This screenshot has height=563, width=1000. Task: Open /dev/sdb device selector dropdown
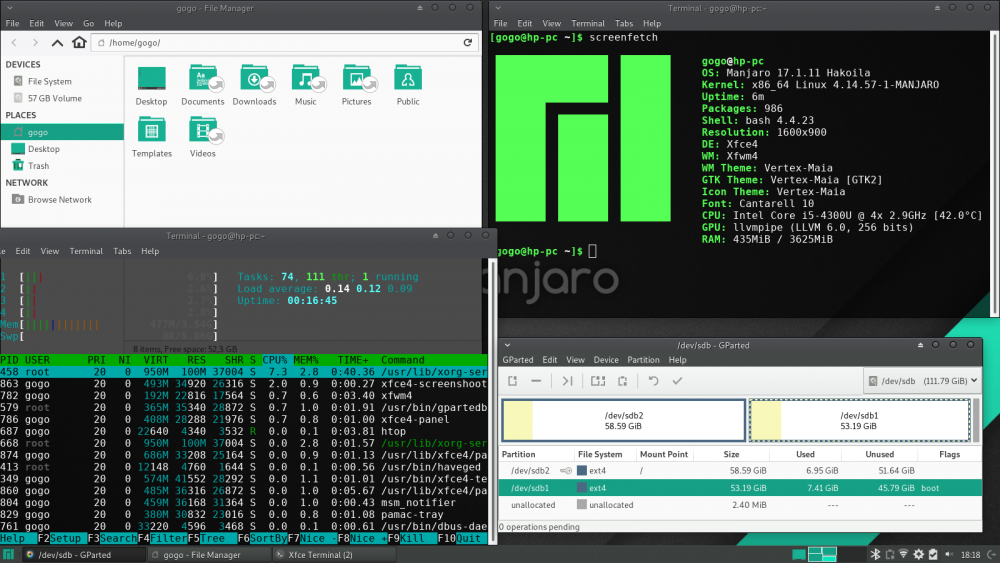coord(922,381)
